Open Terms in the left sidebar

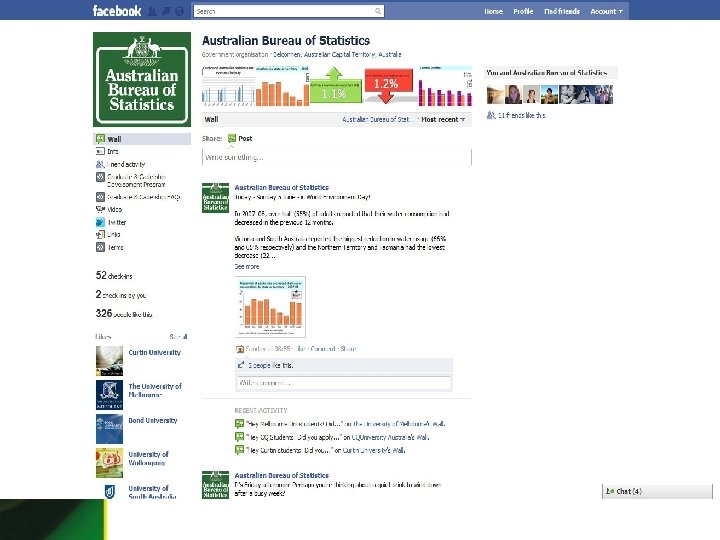click(x=115, y=247)
